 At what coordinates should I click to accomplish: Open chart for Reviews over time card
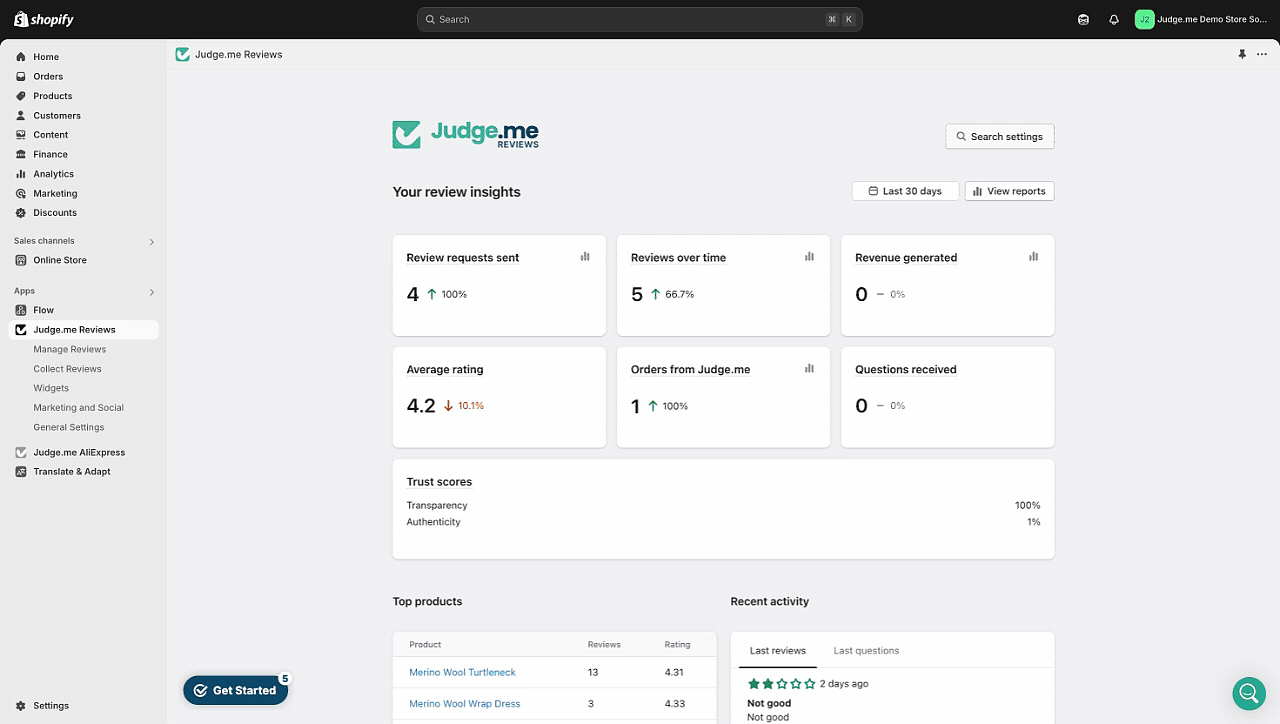point(809,257)
